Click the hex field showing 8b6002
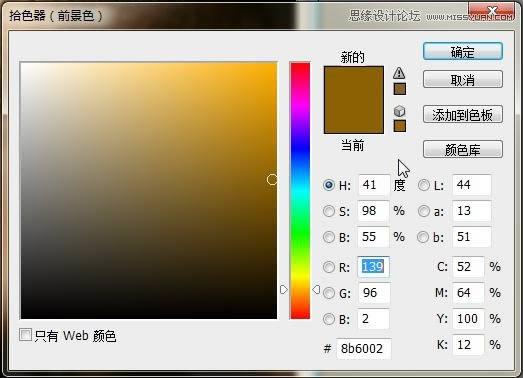This screenshot has width=523, height=378. coord(364,349)
